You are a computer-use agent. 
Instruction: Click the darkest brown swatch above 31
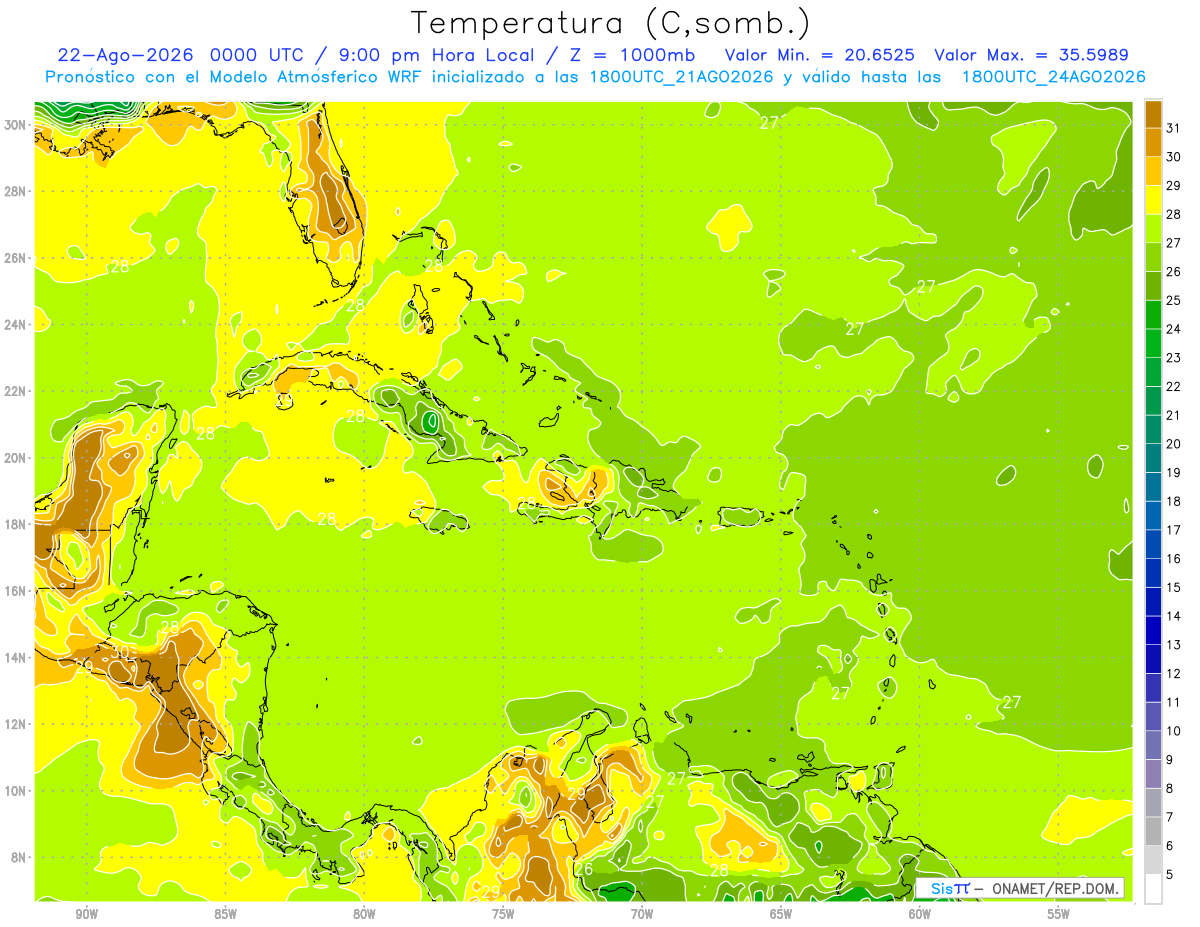click(x=1153, y=114)
